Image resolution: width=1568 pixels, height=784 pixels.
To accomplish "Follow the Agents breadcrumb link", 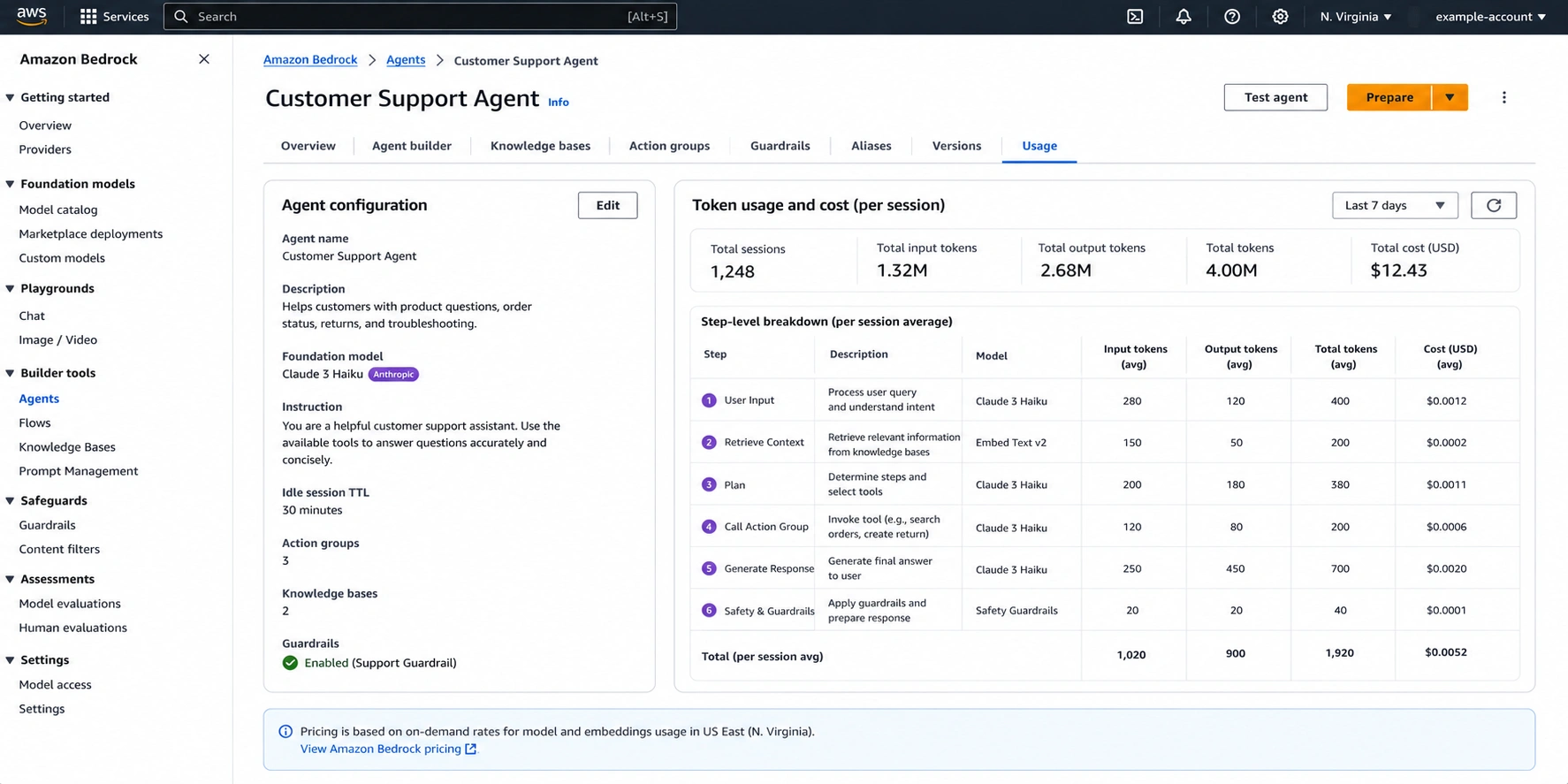I will click(x=406, y=60).
